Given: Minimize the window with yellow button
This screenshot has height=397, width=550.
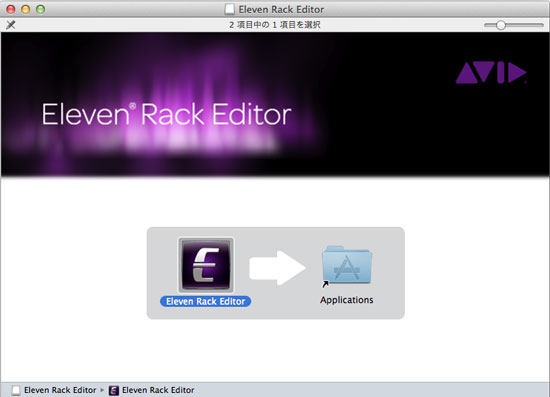Looking at the screenshot, I should 26,9.
